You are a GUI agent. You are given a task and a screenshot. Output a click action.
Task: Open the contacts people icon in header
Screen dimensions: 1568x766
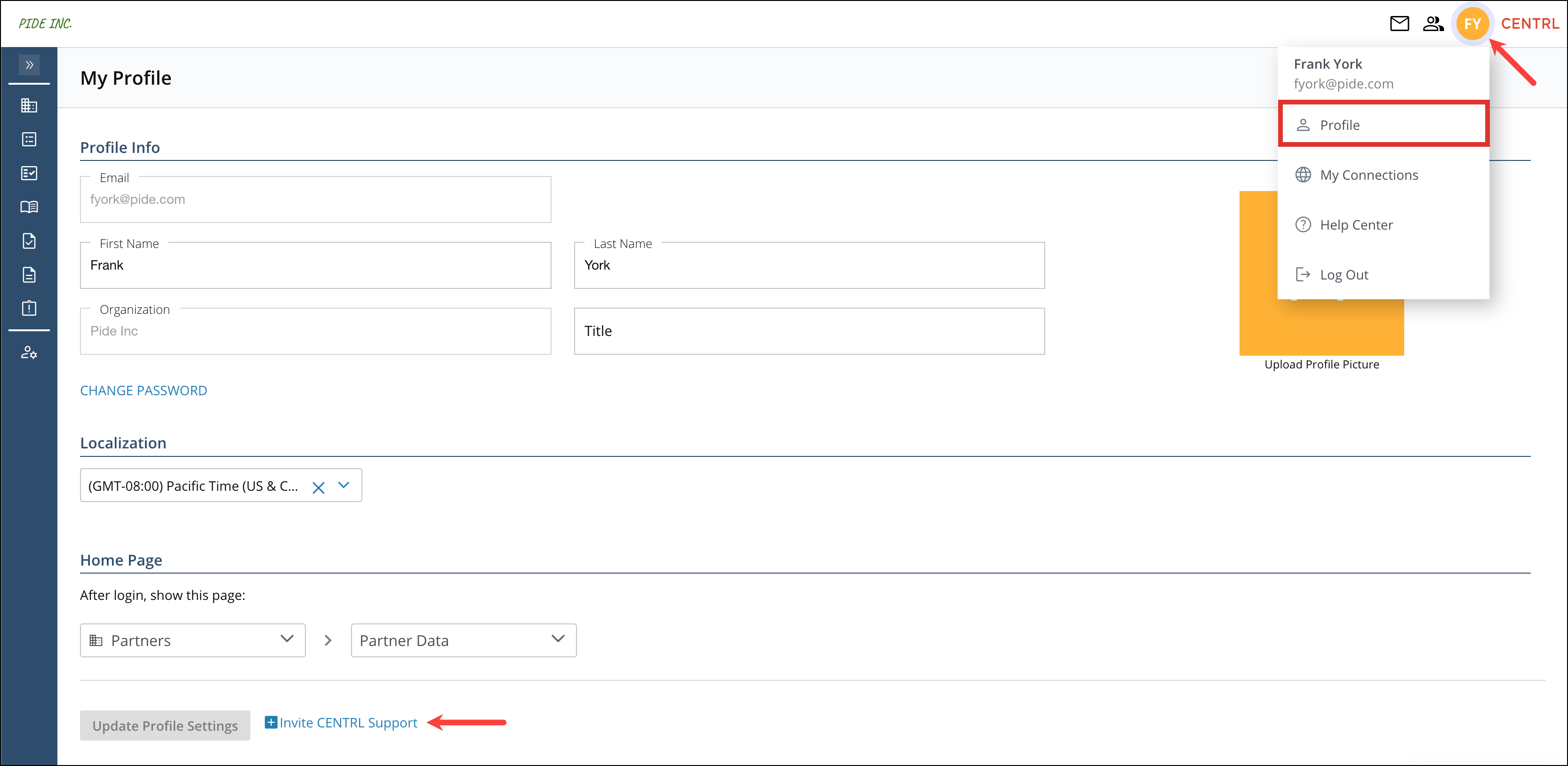(1433, 23)
